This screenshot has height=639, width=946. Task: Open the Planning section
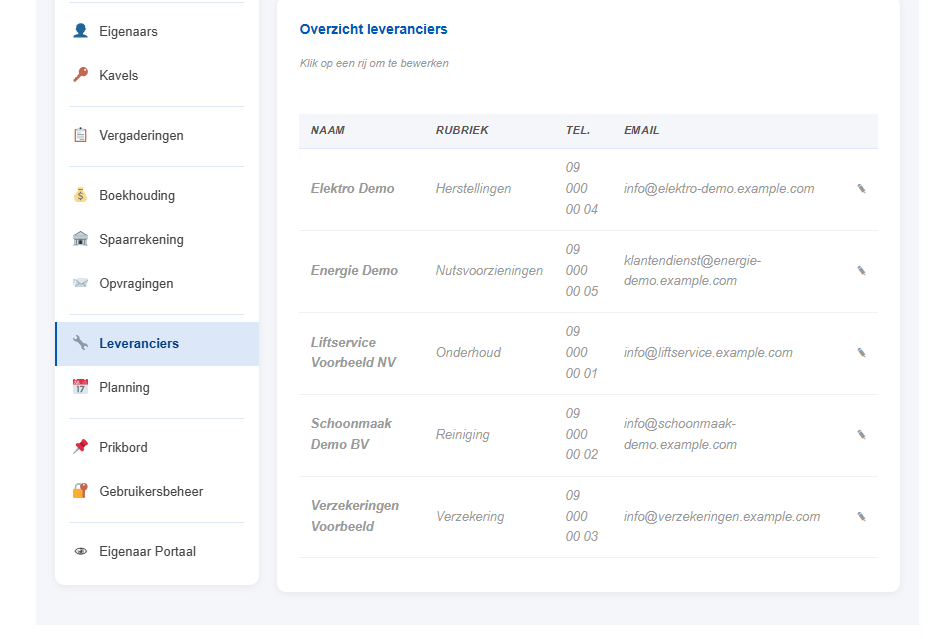(x=157, y=387)
